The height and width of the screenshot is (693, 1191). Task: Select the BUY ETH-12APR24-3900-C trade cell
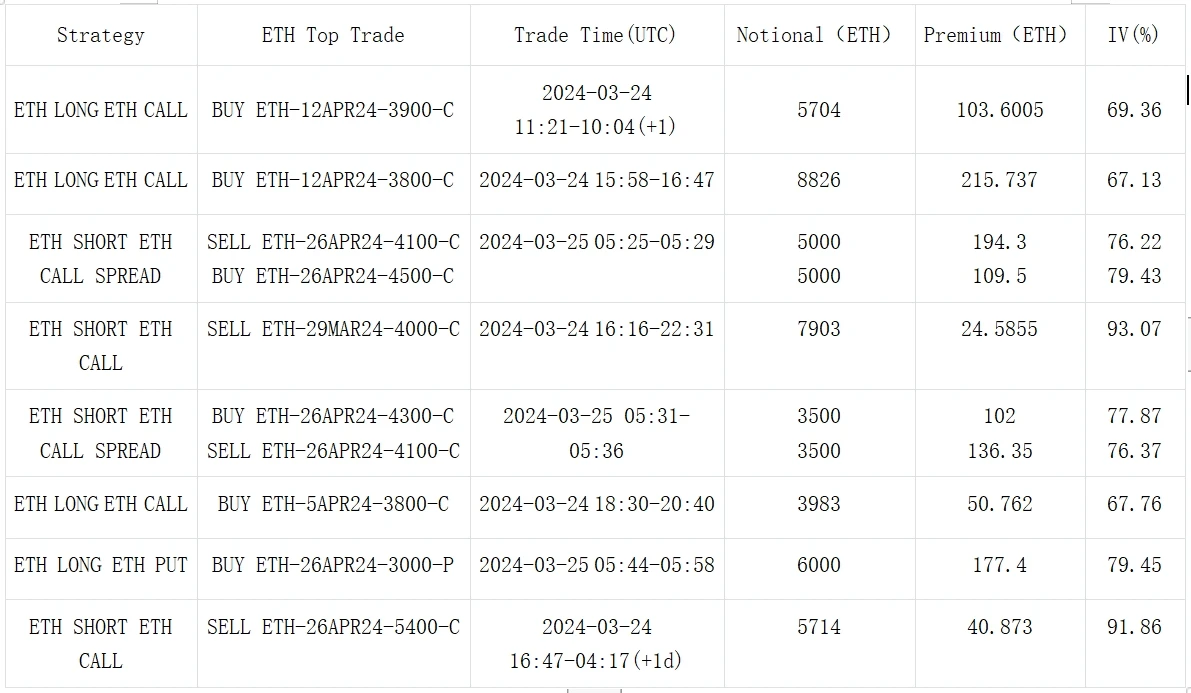click(333, 110)
